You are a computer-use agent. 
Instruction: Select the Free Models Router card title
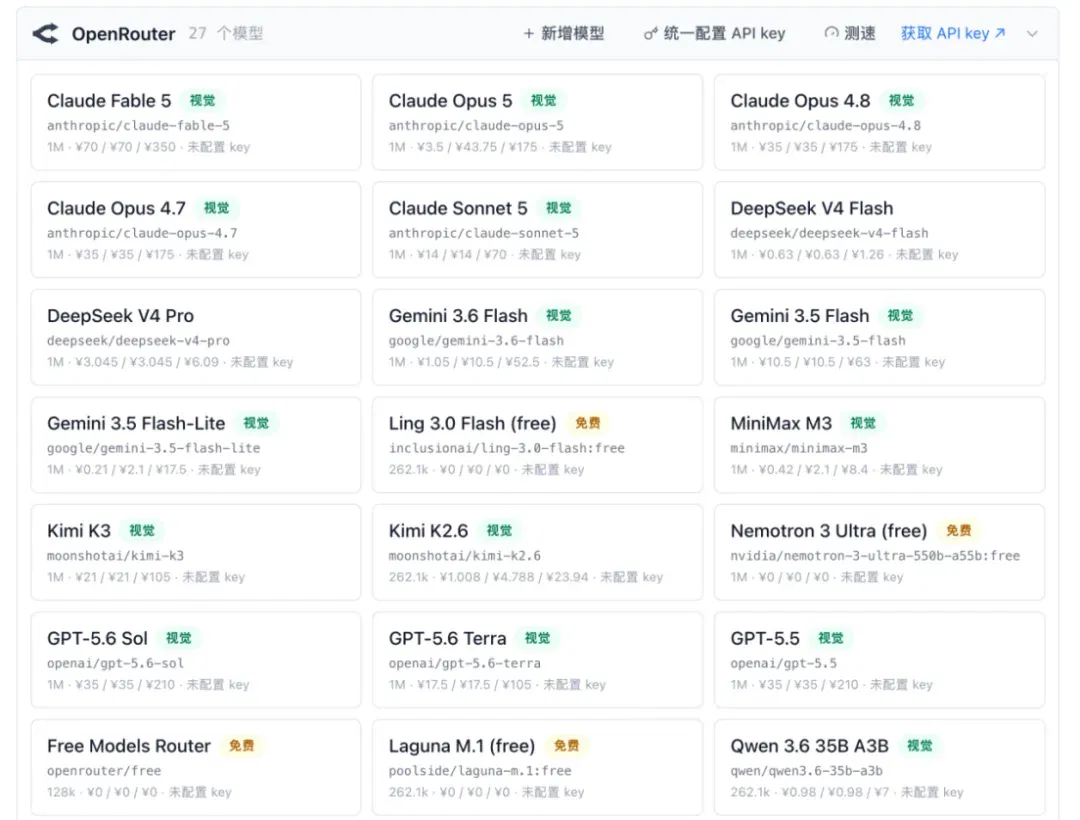129,746
